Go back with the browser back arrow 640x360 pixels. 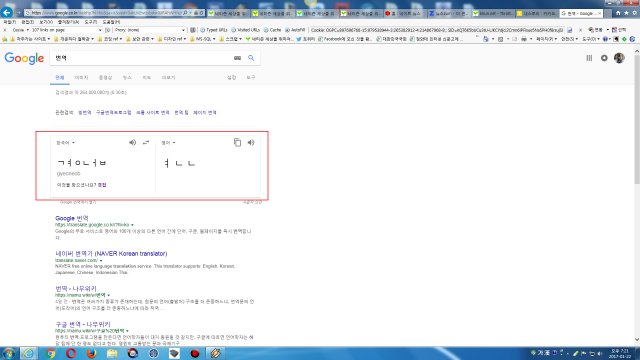click(x=7, y=13)
